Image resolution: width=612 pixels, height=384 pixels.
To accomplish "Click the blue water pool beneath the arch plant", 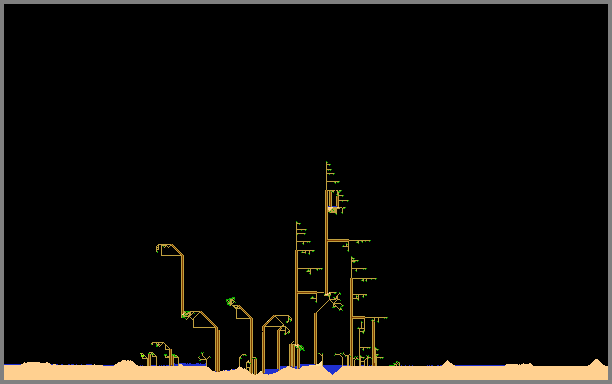I will click(272, 371).
